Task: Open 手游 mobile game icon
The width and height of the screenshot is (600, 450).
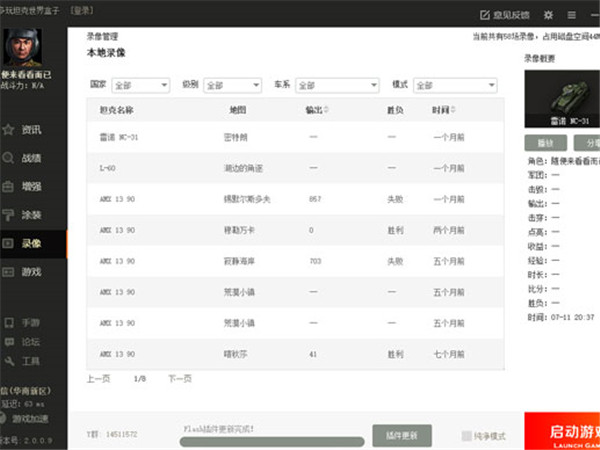Action: [9, 323]
